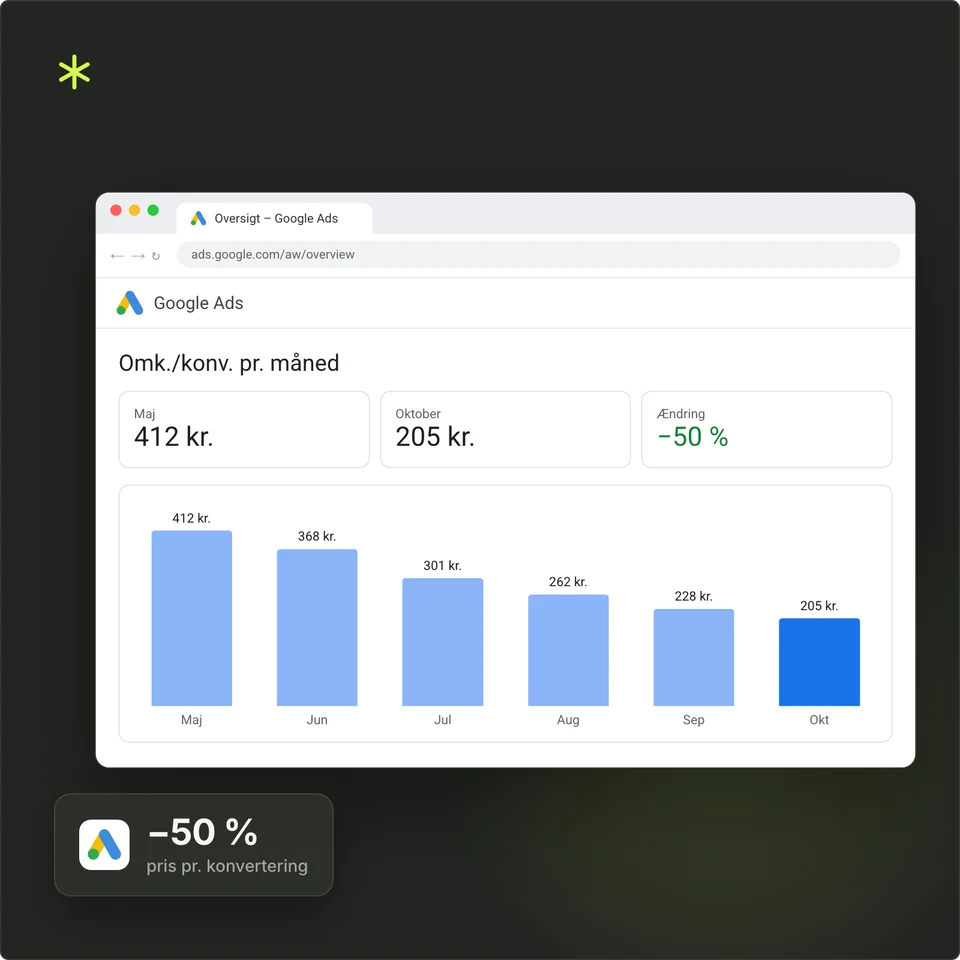Click the Google Ads header text
This screenshot has width=960, height=960.
click(x=198, y=303)
